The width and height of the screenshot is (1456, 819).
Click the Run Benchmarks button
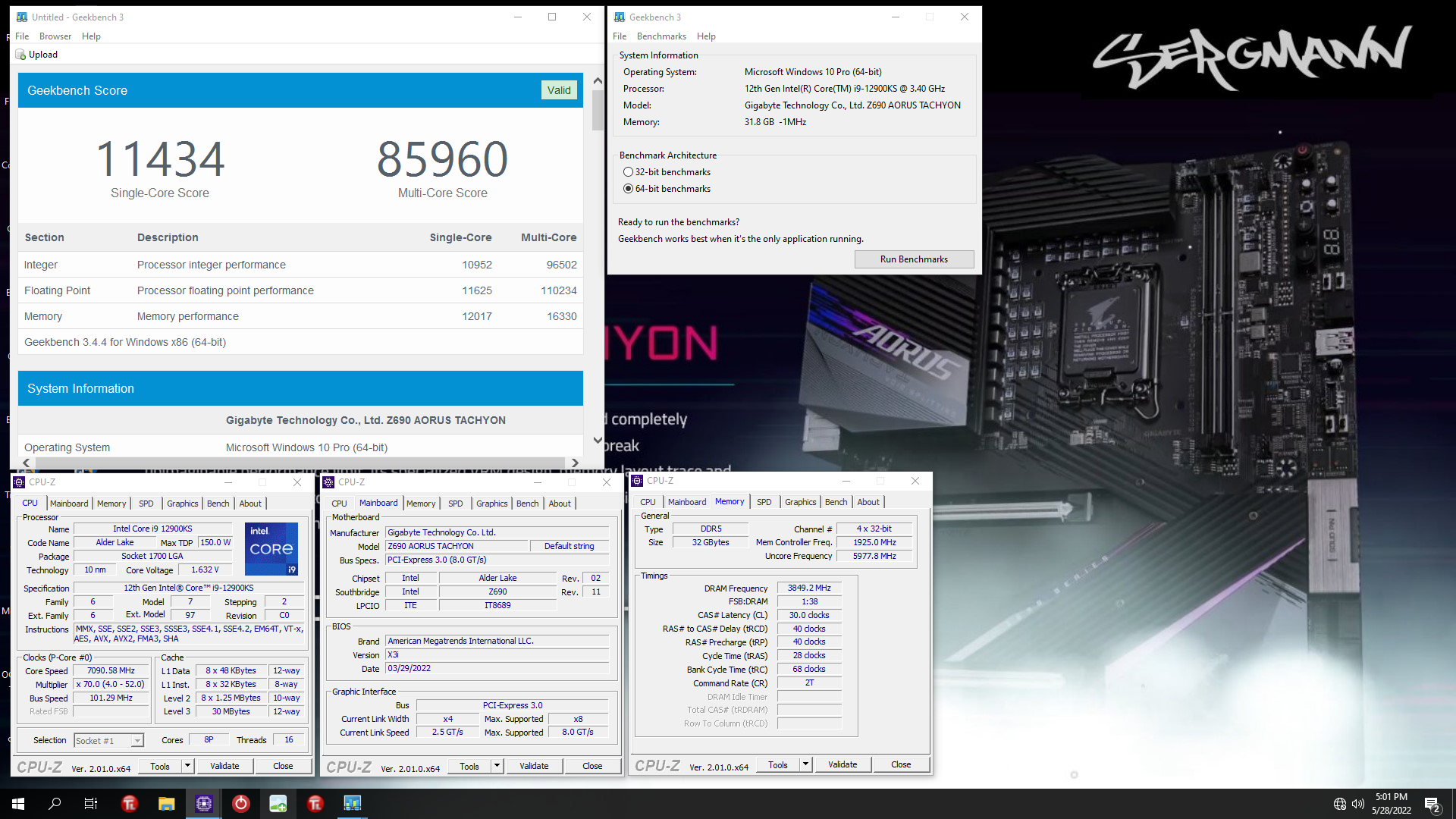[914, 259]
